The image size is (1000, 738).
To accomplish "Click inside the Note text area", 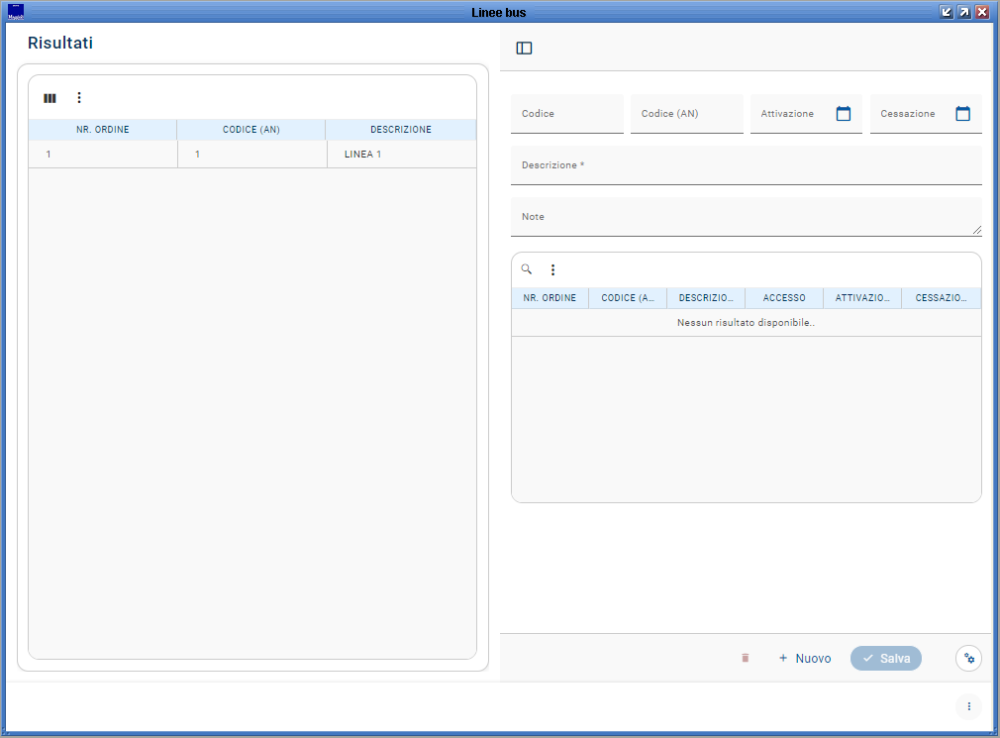I will tap(745, 217).
